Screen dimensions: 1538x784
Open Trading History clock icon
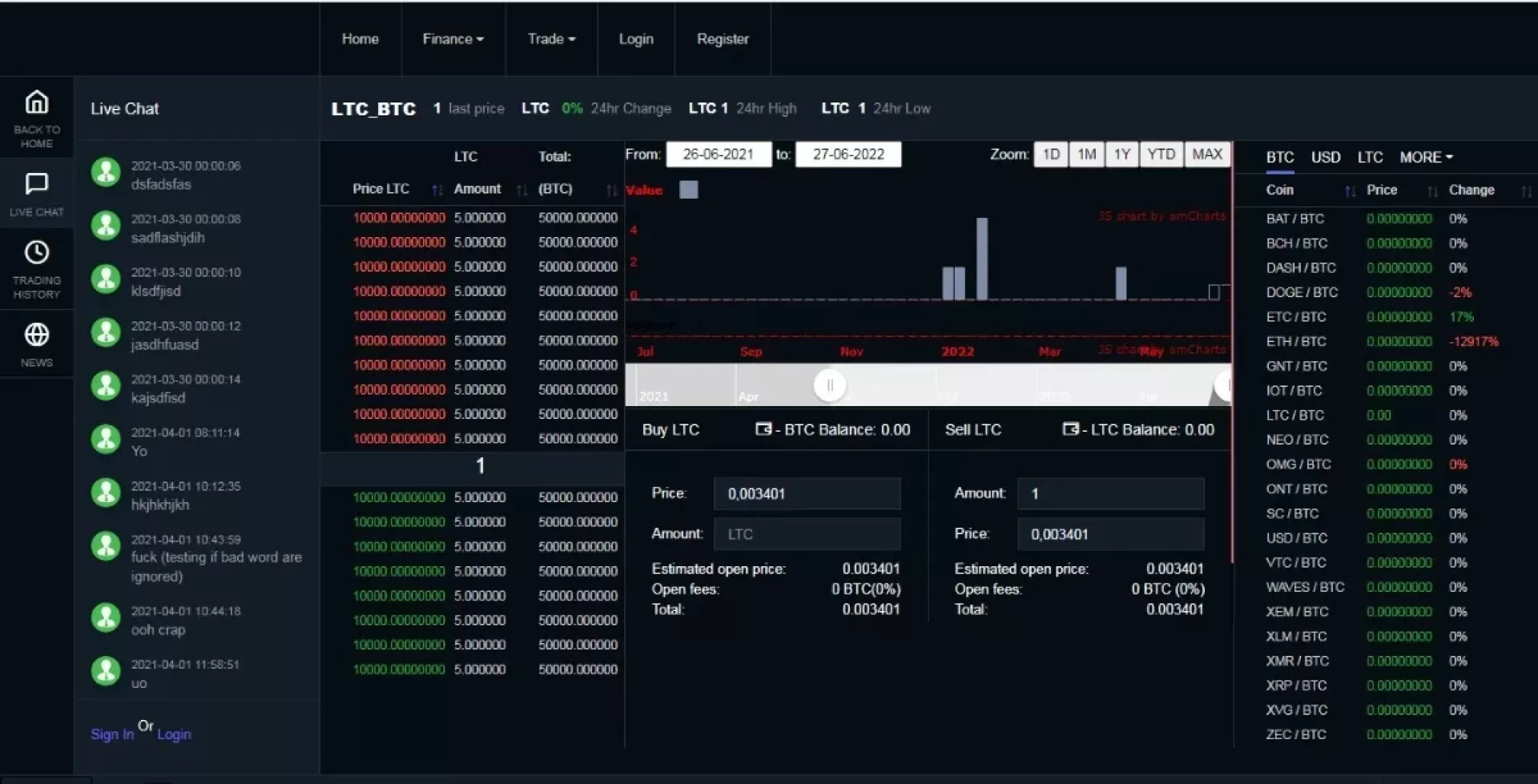click(x=37, y=253)
